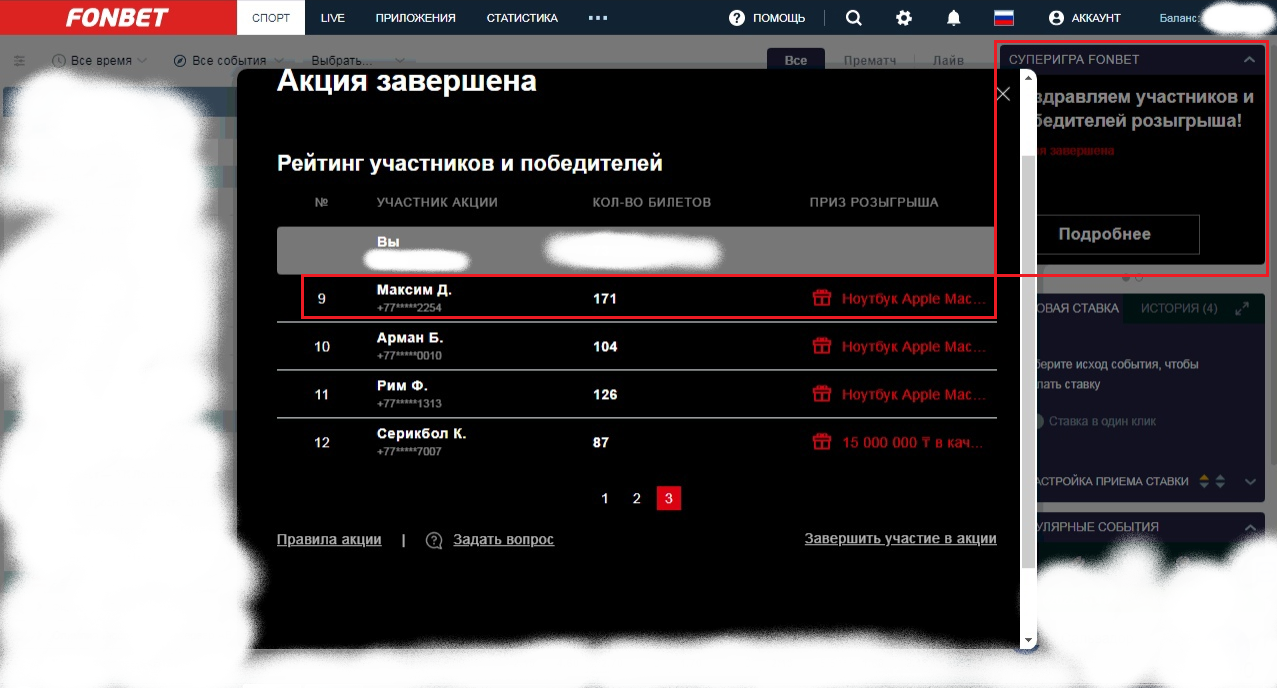Click the account profile icon
Image resolution: width=1277 pixels, height=688 pixels.
point(1056,18)
